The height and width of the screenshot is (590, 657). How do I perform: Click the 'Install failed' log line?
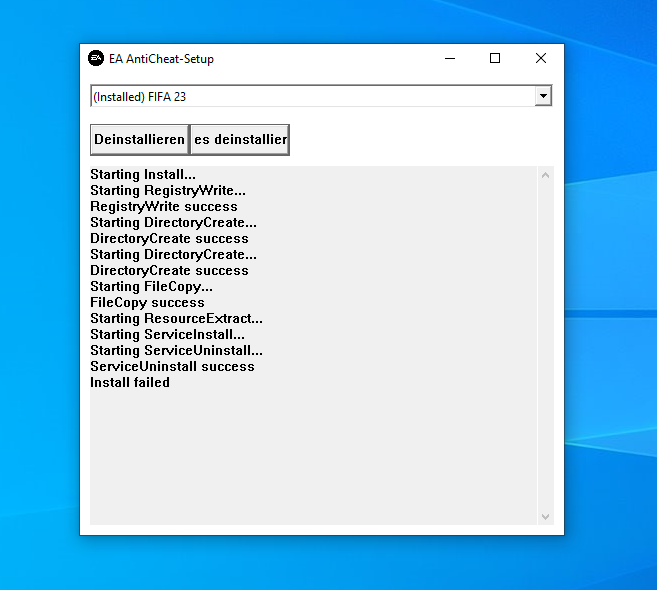130,382
